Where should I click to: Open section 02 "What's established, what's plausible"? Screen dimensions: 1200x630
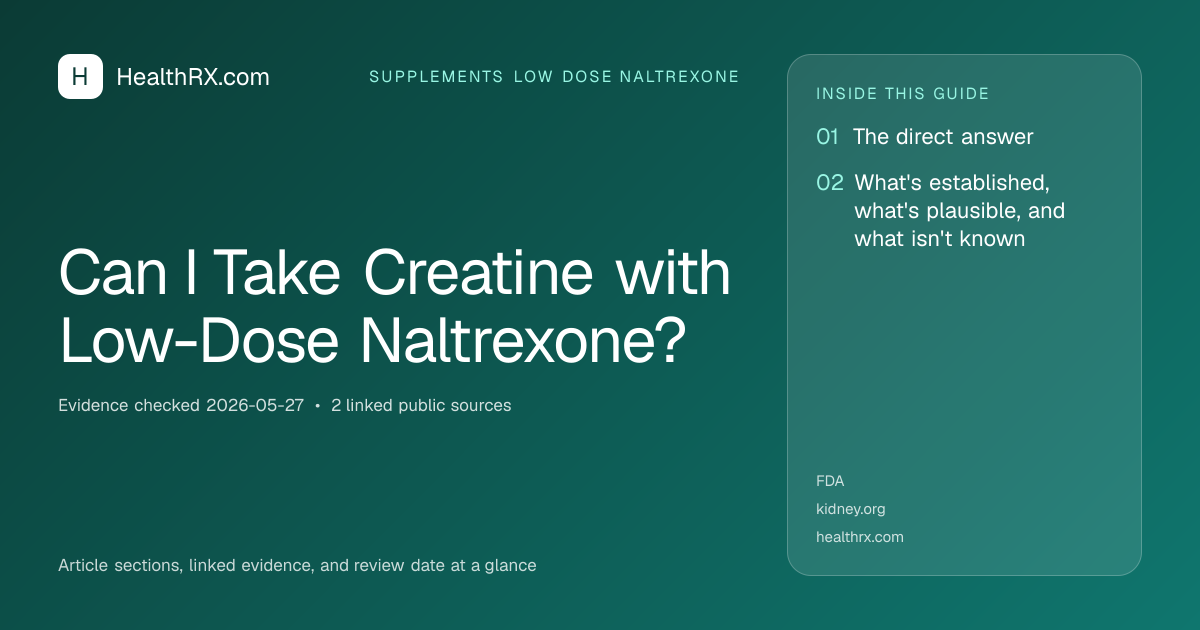coord(941,211)
